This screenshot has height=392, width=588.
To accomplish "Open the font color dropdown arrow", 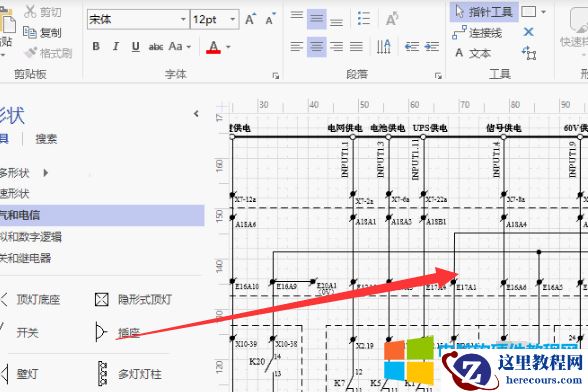I will click(x=228, y=47).
